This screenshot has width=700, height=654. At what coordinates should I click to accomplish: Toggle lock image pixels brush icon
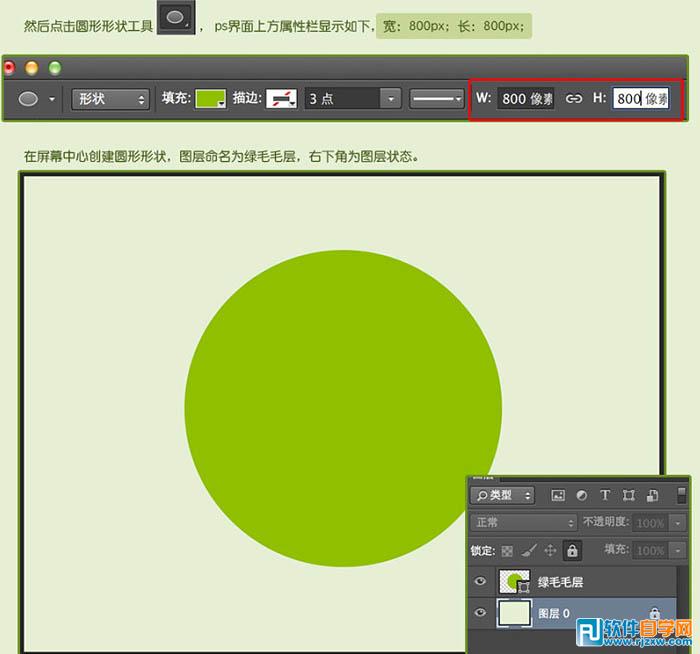pyautogui.click(x=528, y=551)
